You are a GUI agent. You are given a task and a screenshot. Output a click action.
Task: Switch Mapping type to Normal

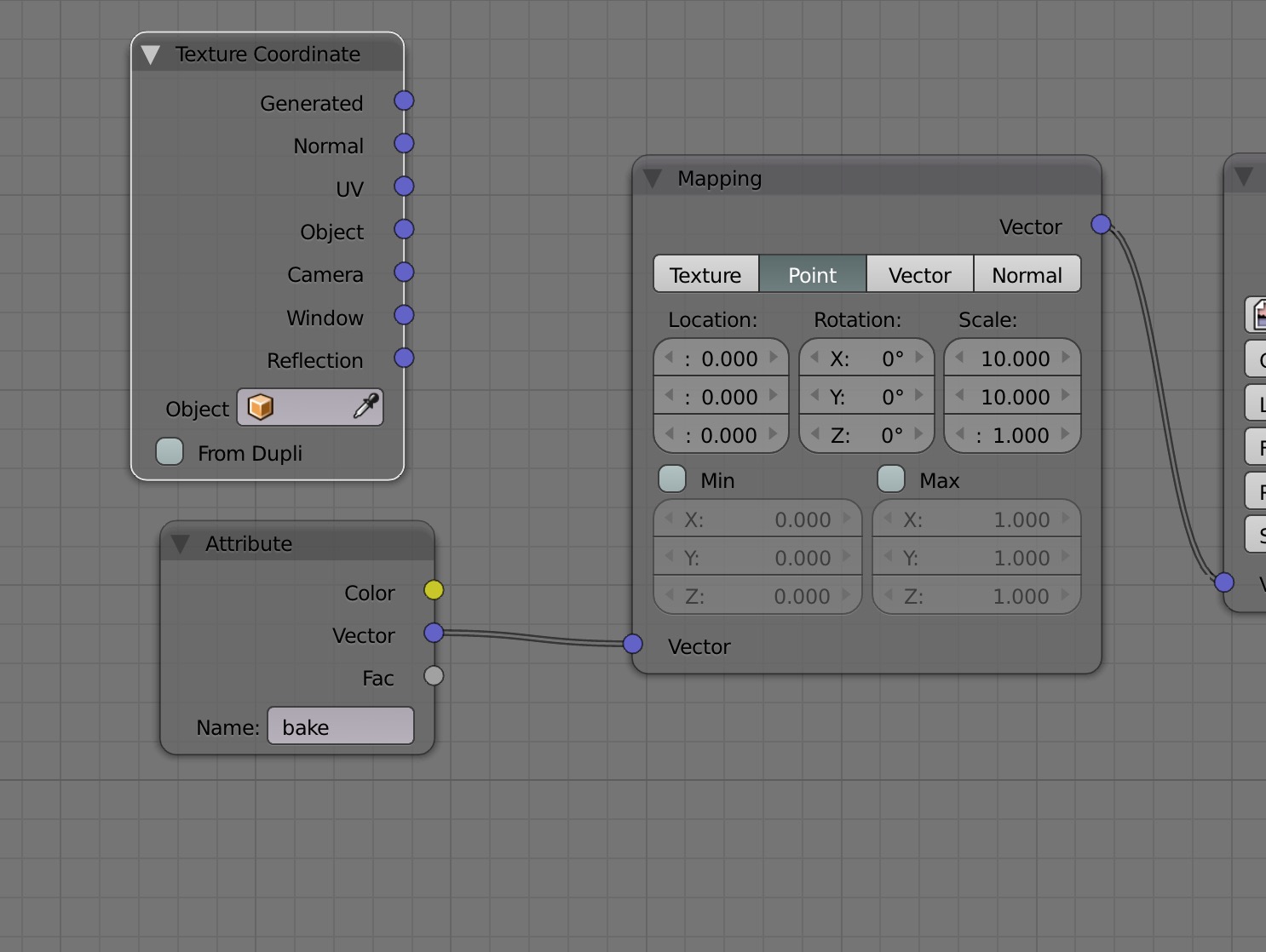point(1027,274)
